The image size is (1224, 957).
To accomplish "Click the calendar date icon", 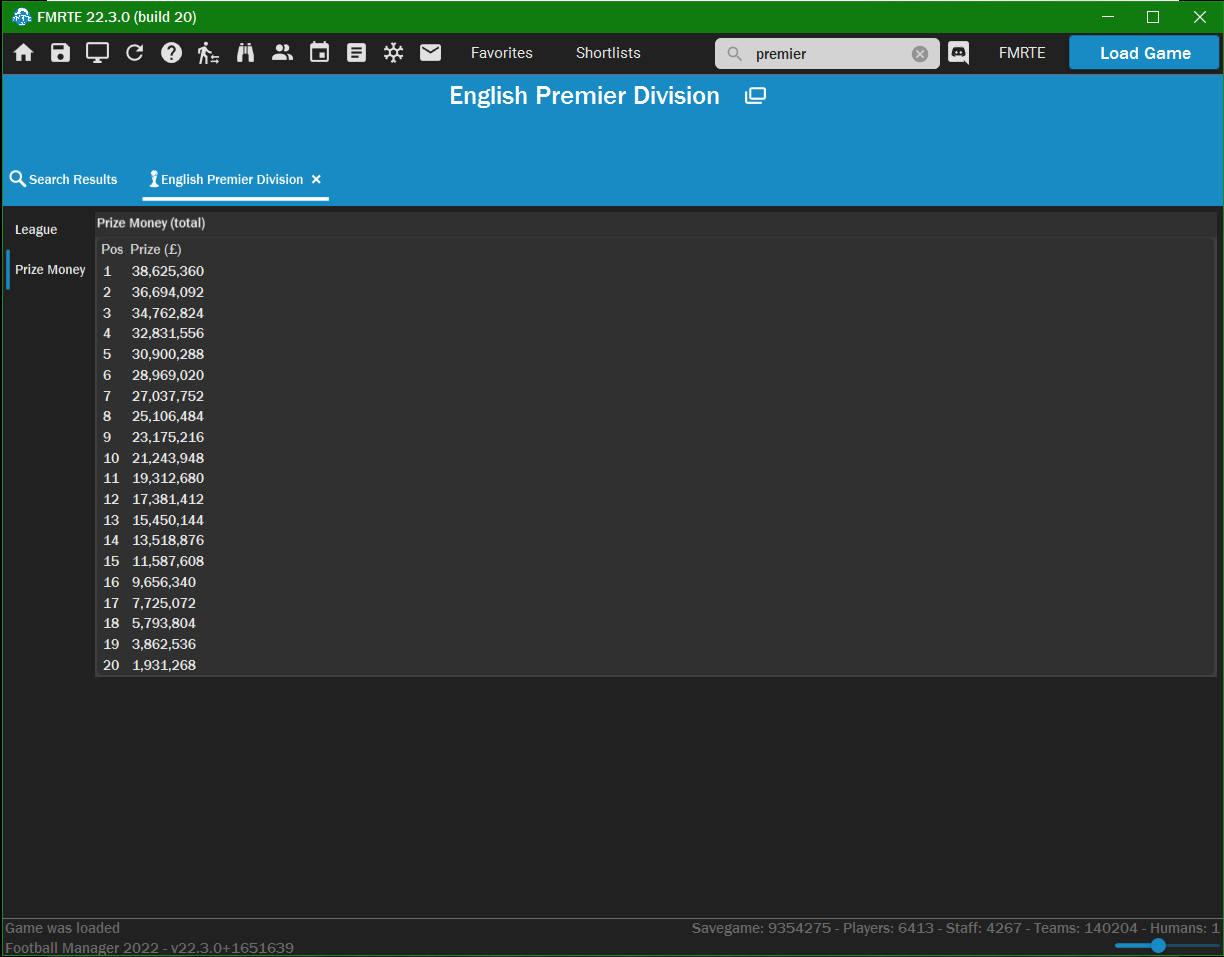I will (319, 53).
